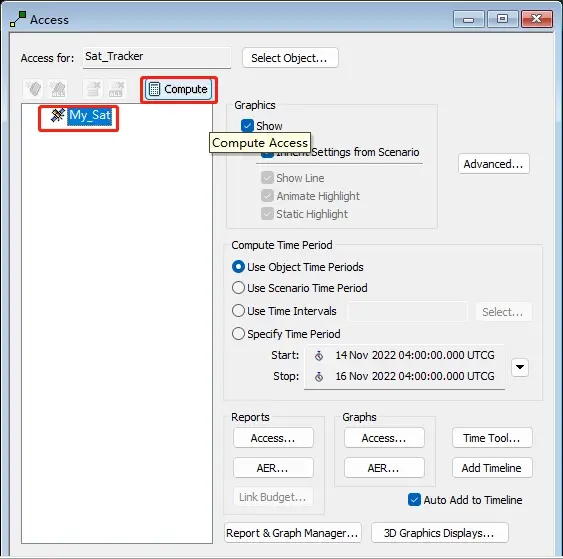Minimize the Access window
Viewport: 563px width, 559px height.
point(469,19)
